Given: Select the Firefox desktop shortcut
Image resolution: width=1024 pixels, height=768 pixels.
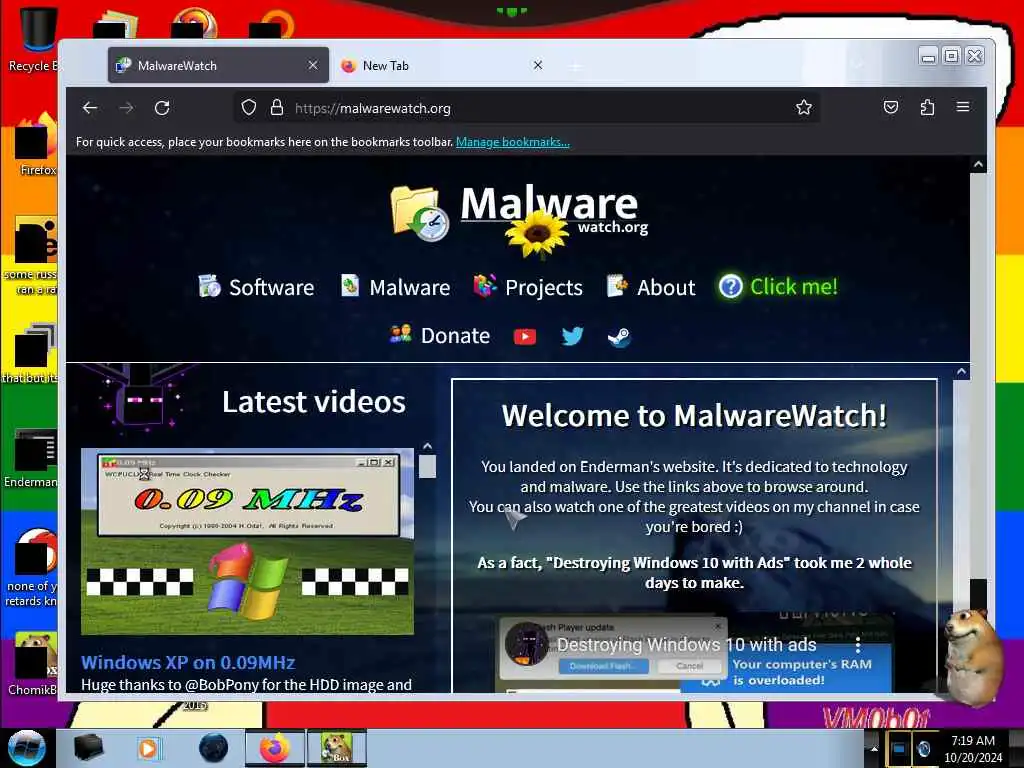Looking at the screenshot, I should [x=36, y=145].
